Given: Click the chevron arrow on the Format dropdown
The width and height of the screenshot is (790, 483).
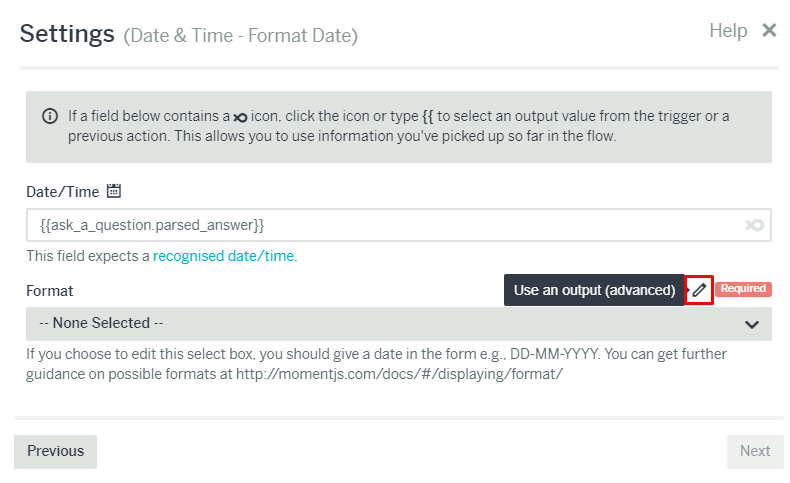Looking at the screenshot, I should coord(752,325).
